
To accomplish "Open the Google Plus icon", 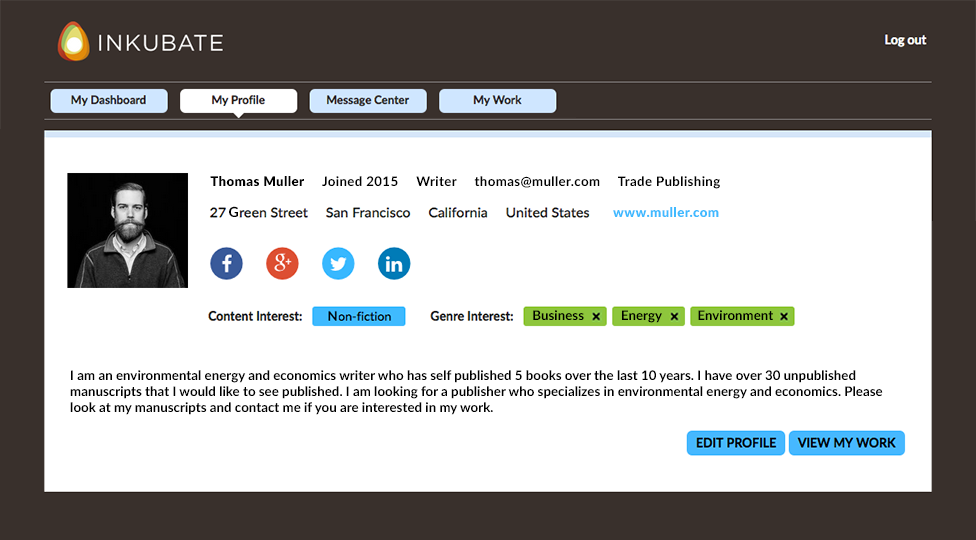I will pyautogui.click(x=283, y=264).
